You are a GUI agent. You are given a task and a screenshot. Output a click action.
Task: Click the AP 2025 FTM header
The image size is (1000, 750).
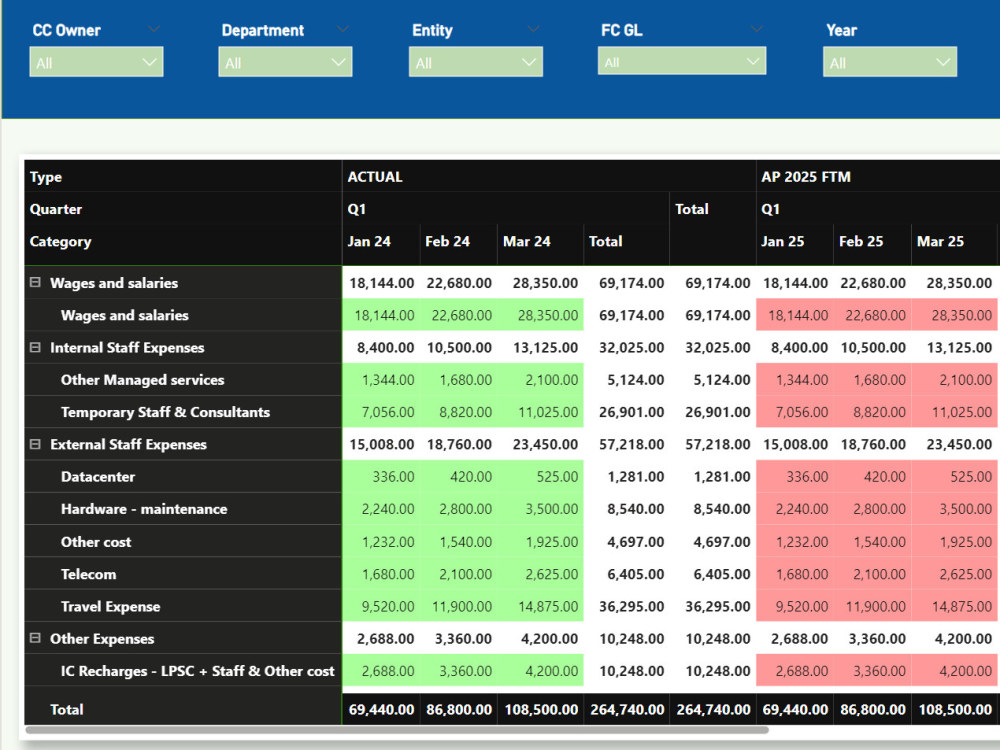[805, 177]
